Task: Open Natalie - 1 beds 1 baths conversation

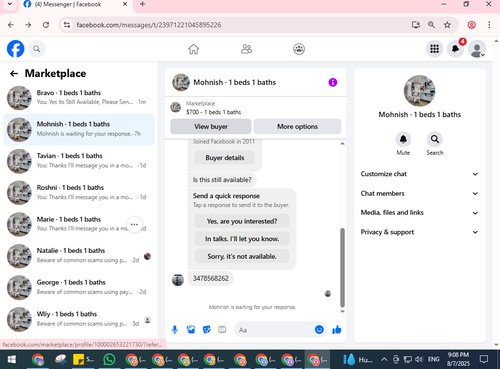Action: (79, 255)
